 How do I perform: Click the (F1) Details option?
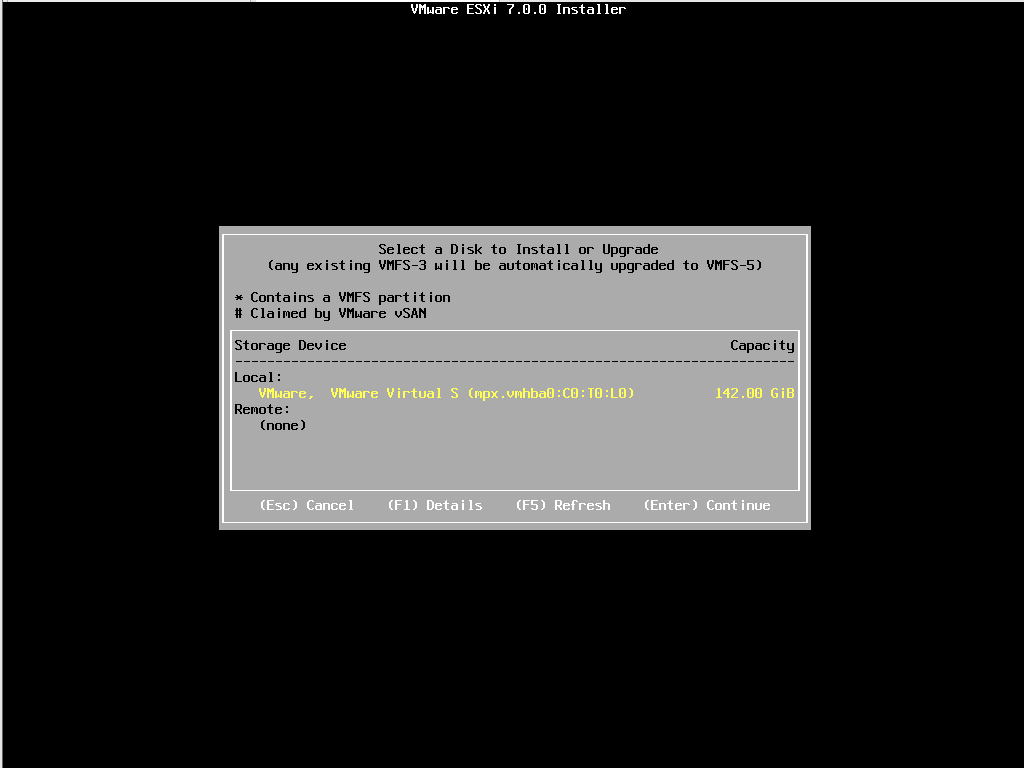[434, 505]
